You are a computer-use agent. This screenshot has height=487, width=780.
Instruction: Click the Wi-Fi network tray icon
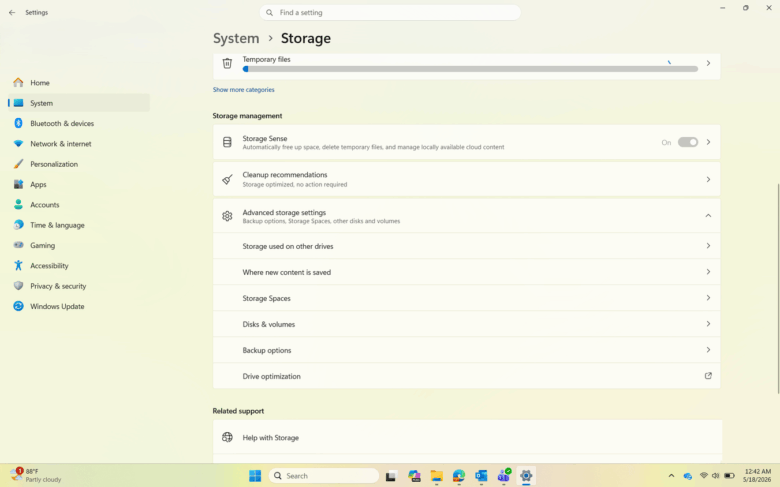pyautogui.click(x=703, y=476)
